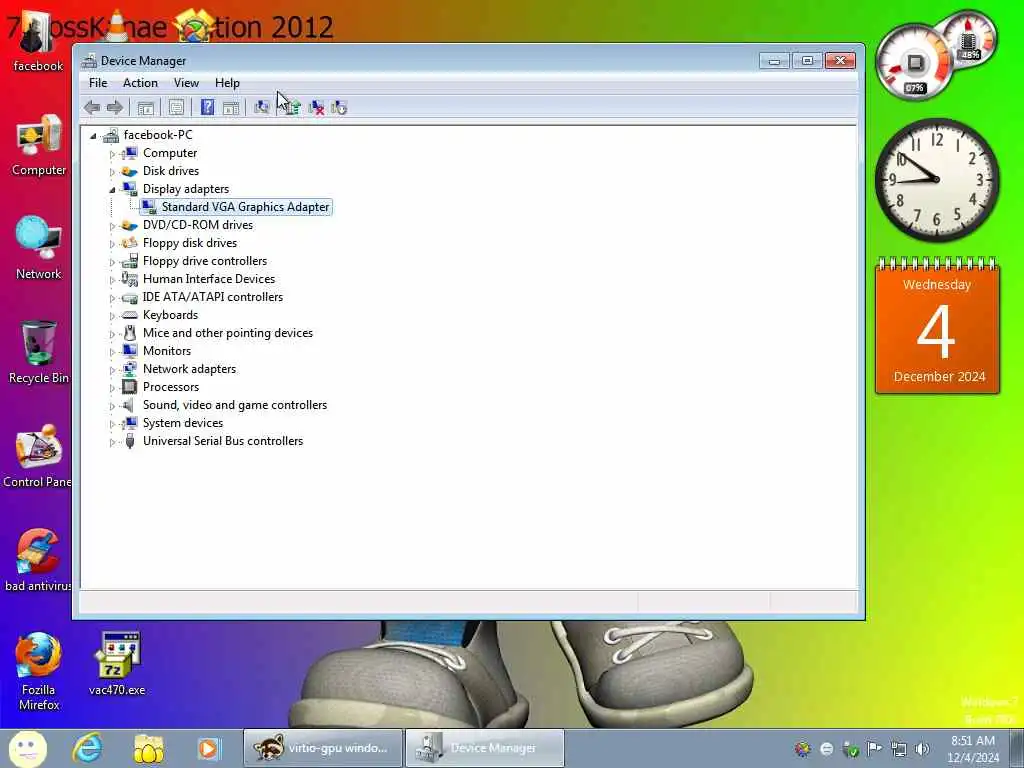This screenshot has width=1024, height=768.
Task: Click the Forward arrow in Device Manager toolbar
Action: click(x=114, y=108)
